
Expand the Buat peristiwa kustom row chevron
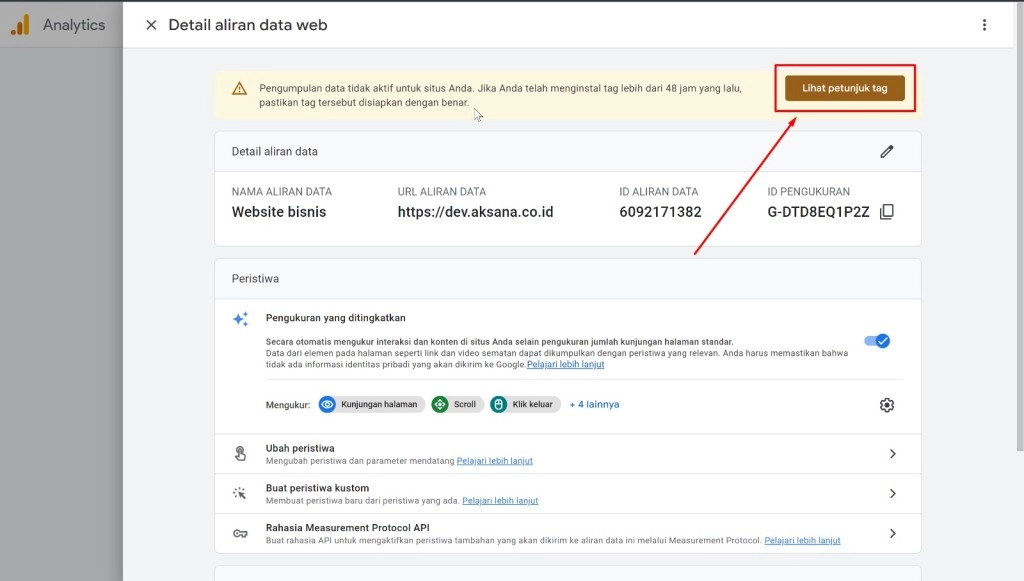(892, 494)
